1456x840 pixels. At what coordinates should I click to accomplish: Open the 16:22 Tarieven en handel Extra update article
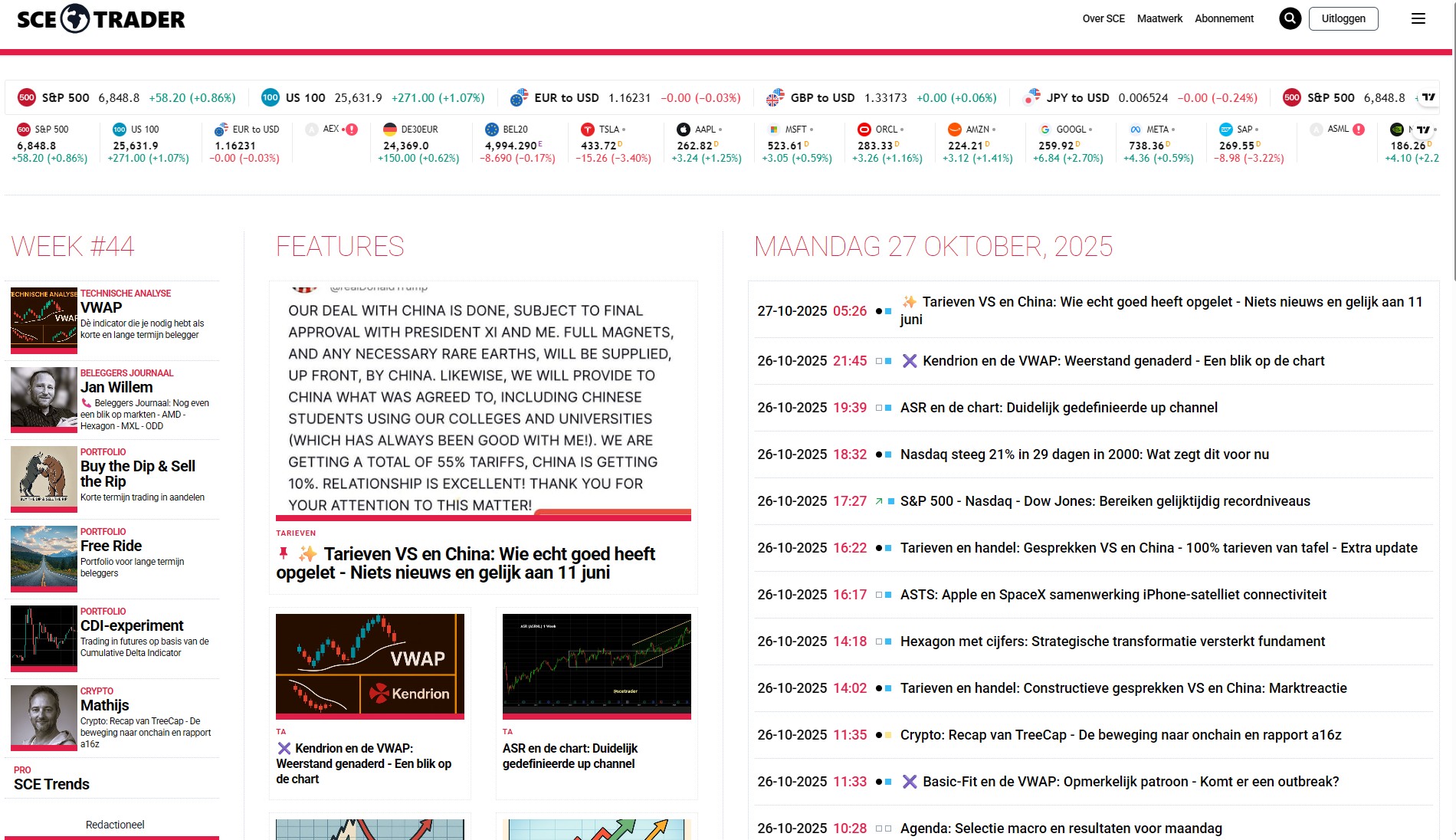1159,548
